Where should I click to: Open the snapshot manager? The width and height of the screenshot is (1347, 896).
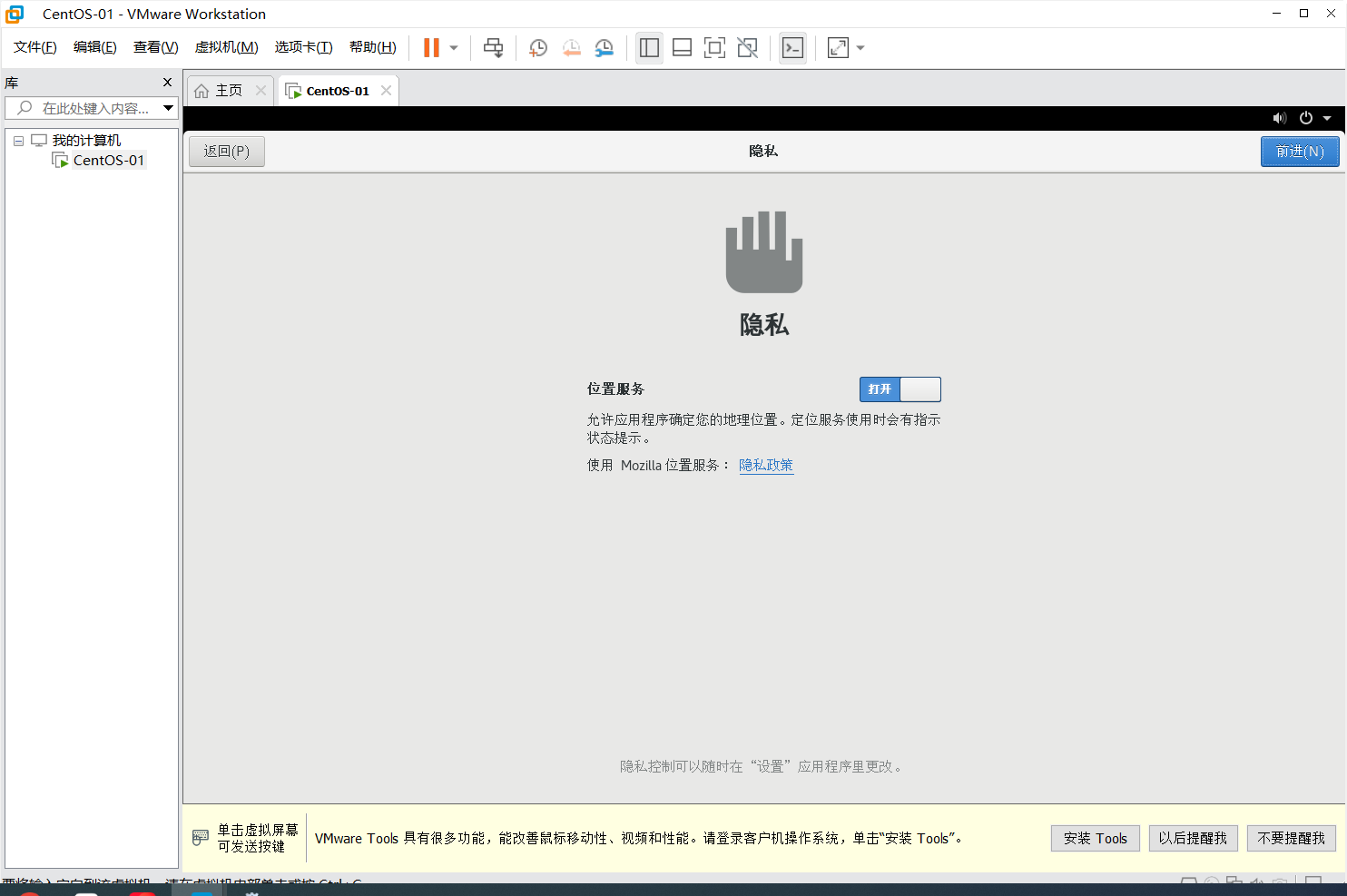tap(604, 47)
